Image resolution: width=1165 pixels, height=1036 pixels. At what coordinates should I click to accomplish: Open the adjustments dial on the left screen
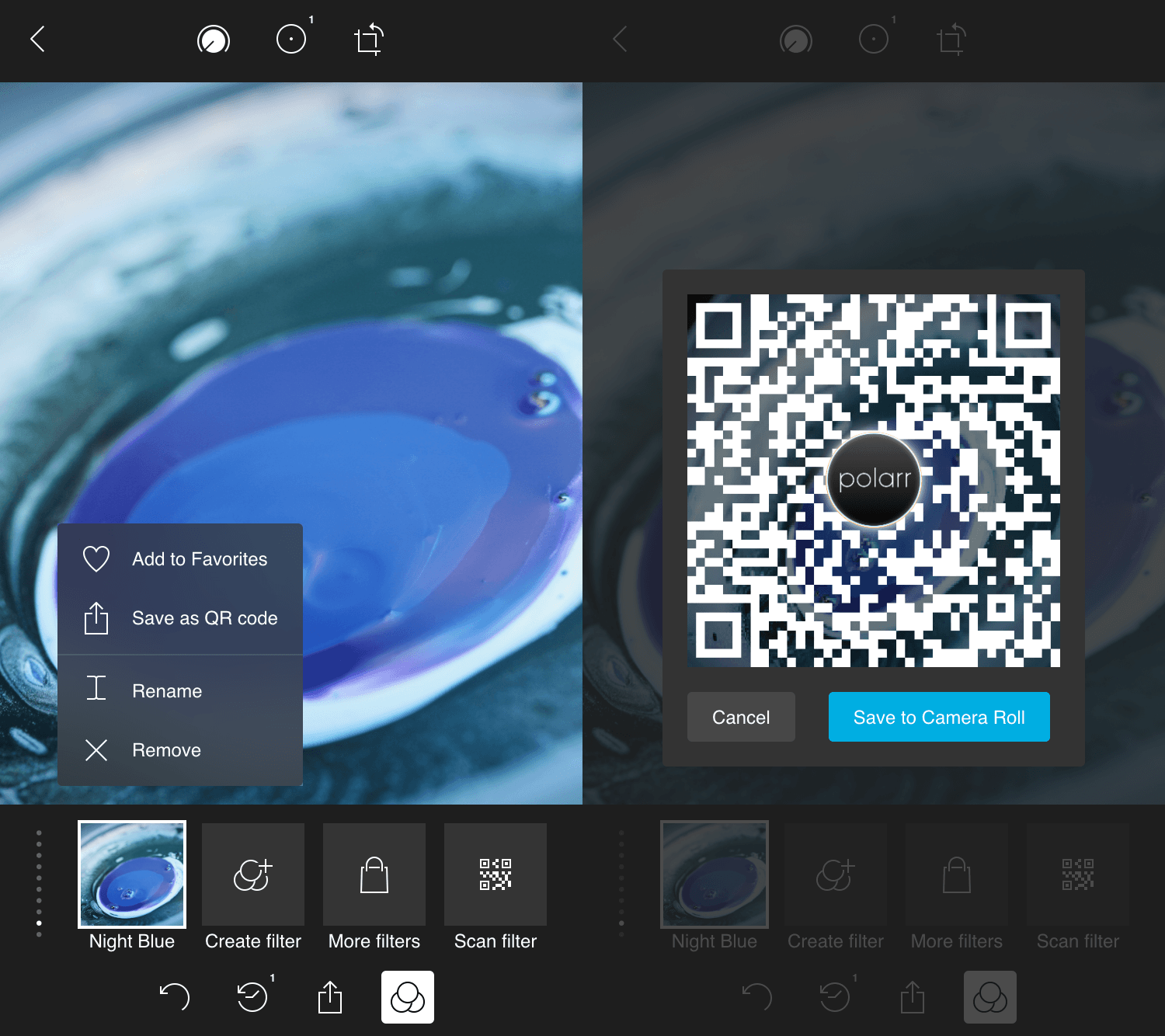coord(214,39)
